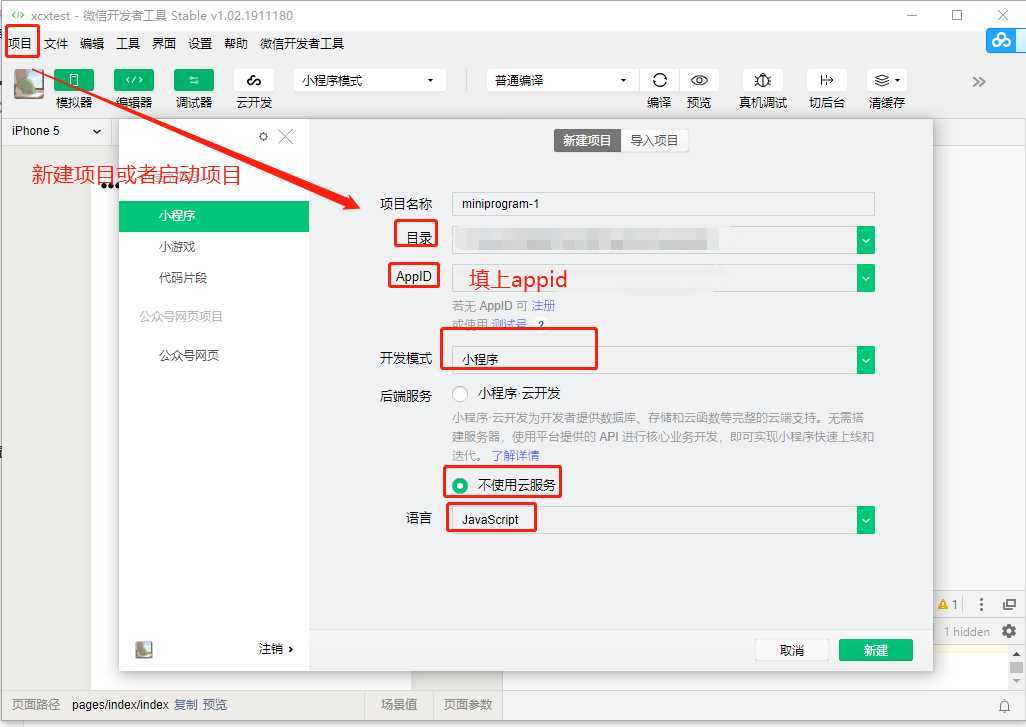1026x727 pixels.
Task: Expand hidden toolbar items with double chevron
Action: (979, 82)
